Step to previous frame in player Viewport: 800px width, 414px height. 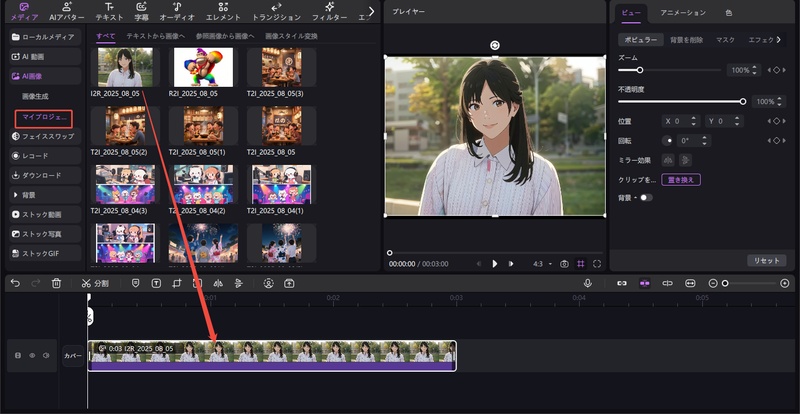(479, 264)
